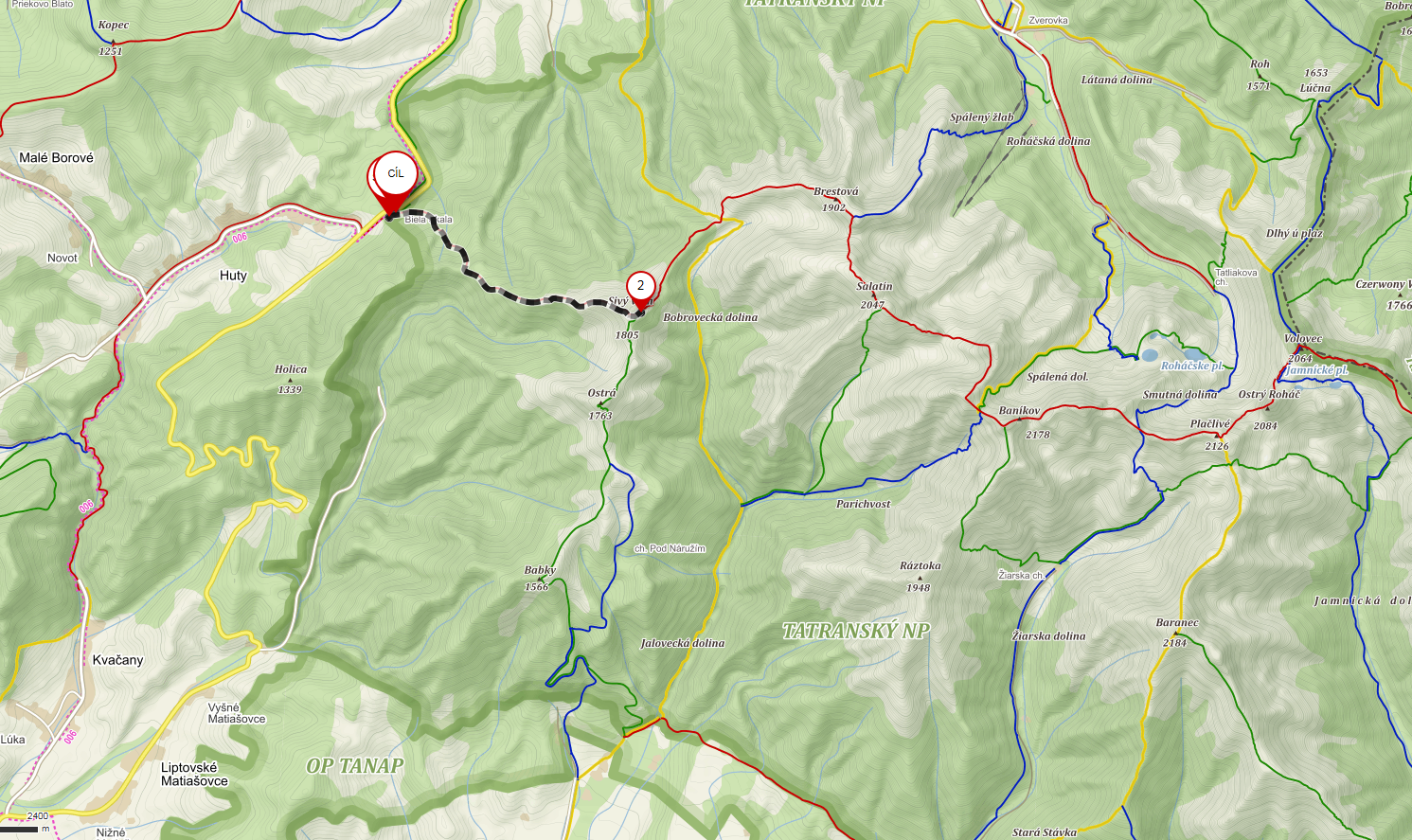Click the Biela skala label near route start

point(428,220)
